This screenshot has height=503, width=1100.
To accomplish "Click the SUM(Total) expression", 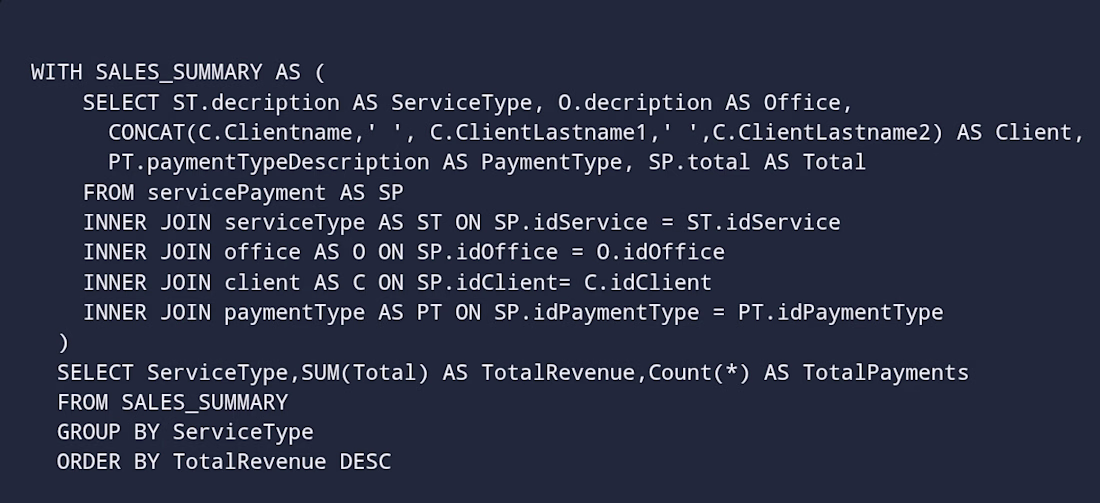I will (x=366, y=372).
